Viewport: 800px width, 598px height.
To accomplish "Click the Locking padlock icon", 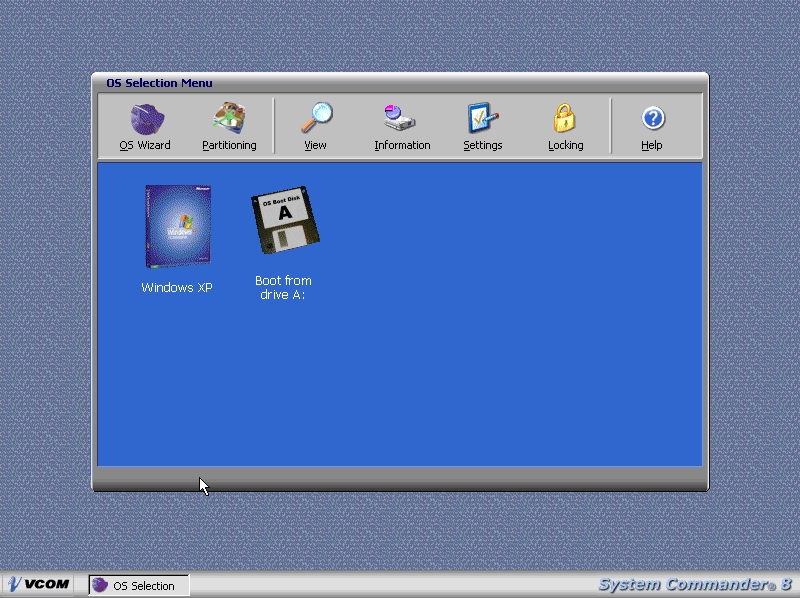I will 564,118.
